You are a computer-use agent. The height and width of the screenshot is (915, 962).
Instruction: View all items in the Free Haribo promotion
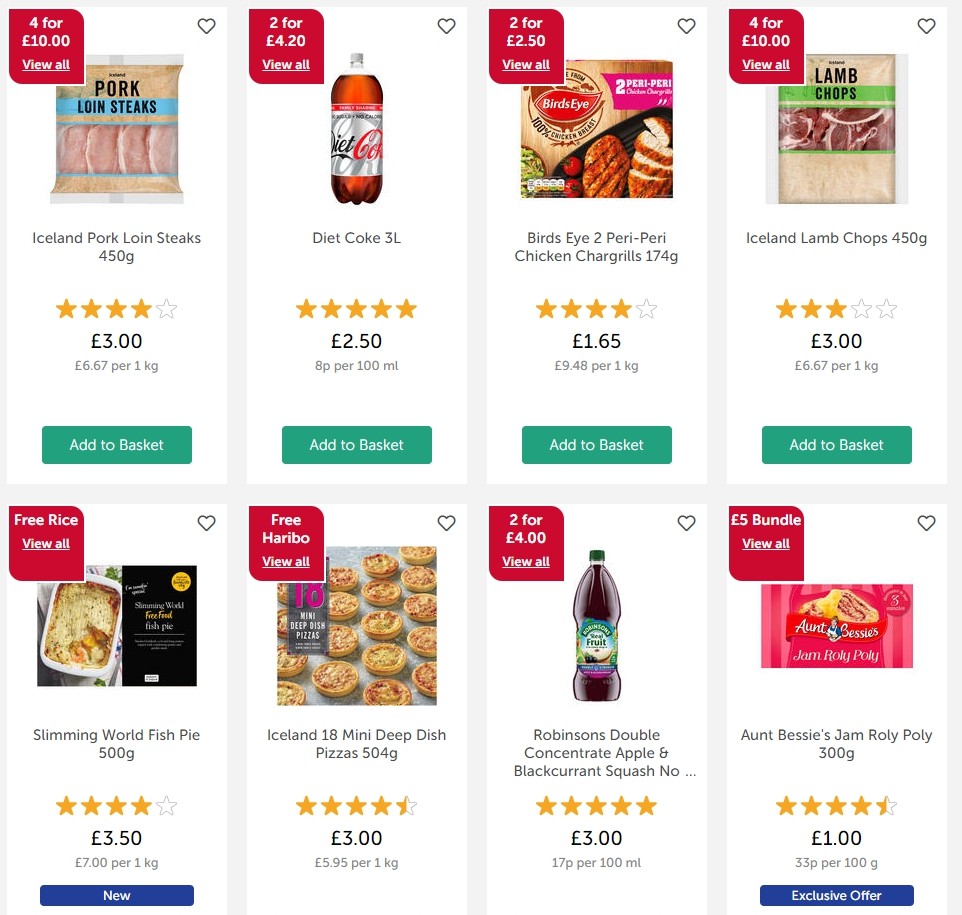click(x=286, y=561)
